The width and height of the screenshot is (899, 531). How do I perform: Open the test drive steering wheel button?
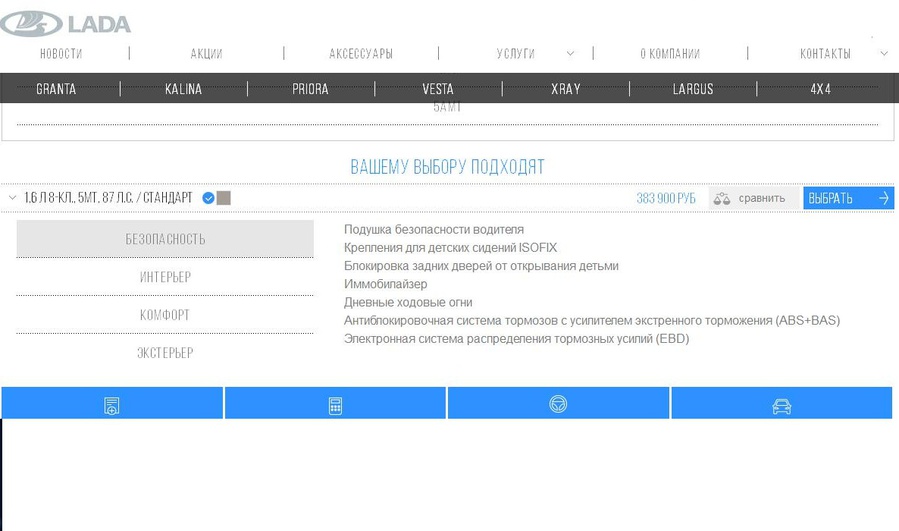pyautogui.click(x=558, y=403)
